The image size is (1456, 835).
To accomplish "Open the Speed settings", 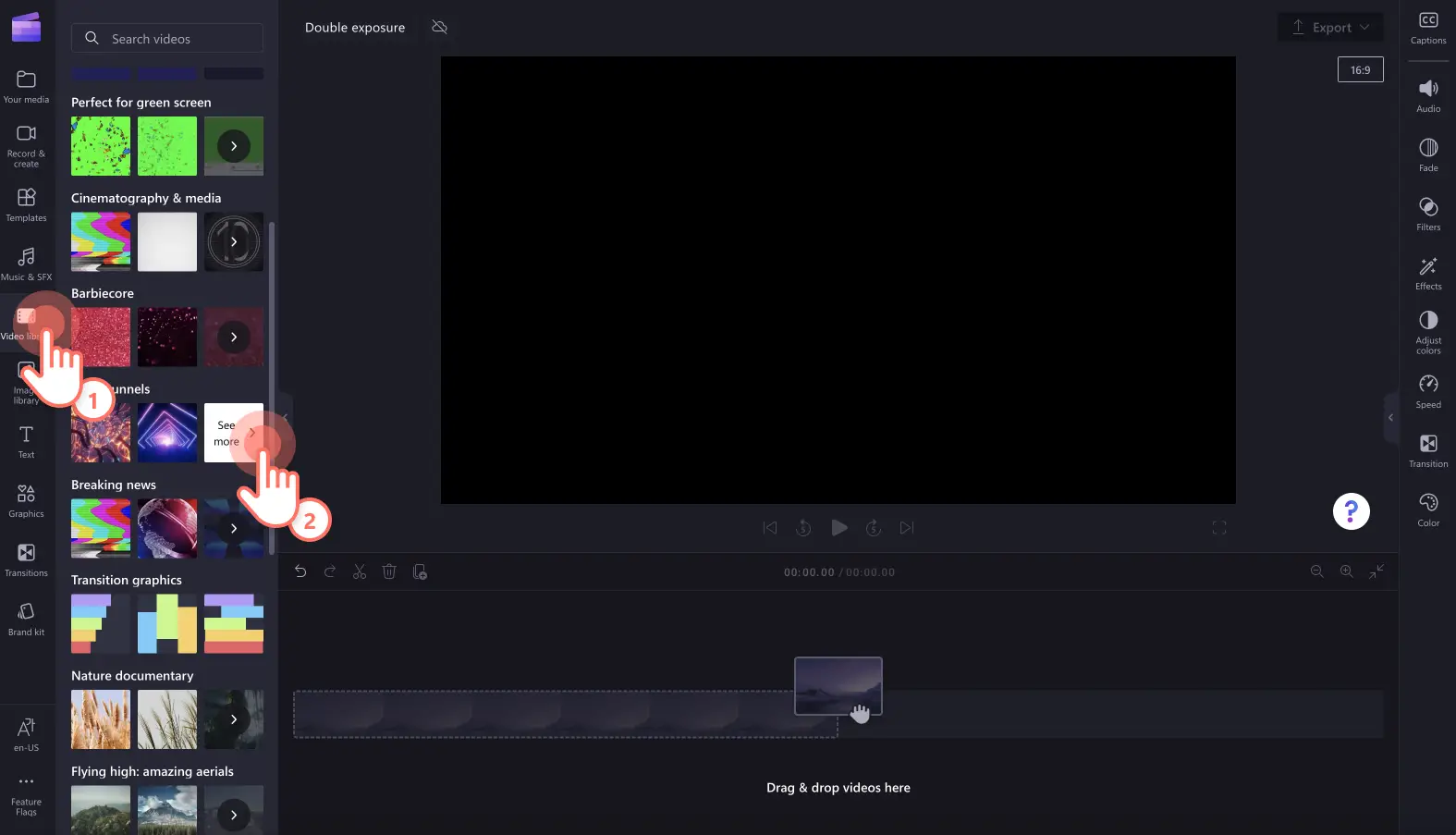I will pyautogui.click(x=1427, y=391).
